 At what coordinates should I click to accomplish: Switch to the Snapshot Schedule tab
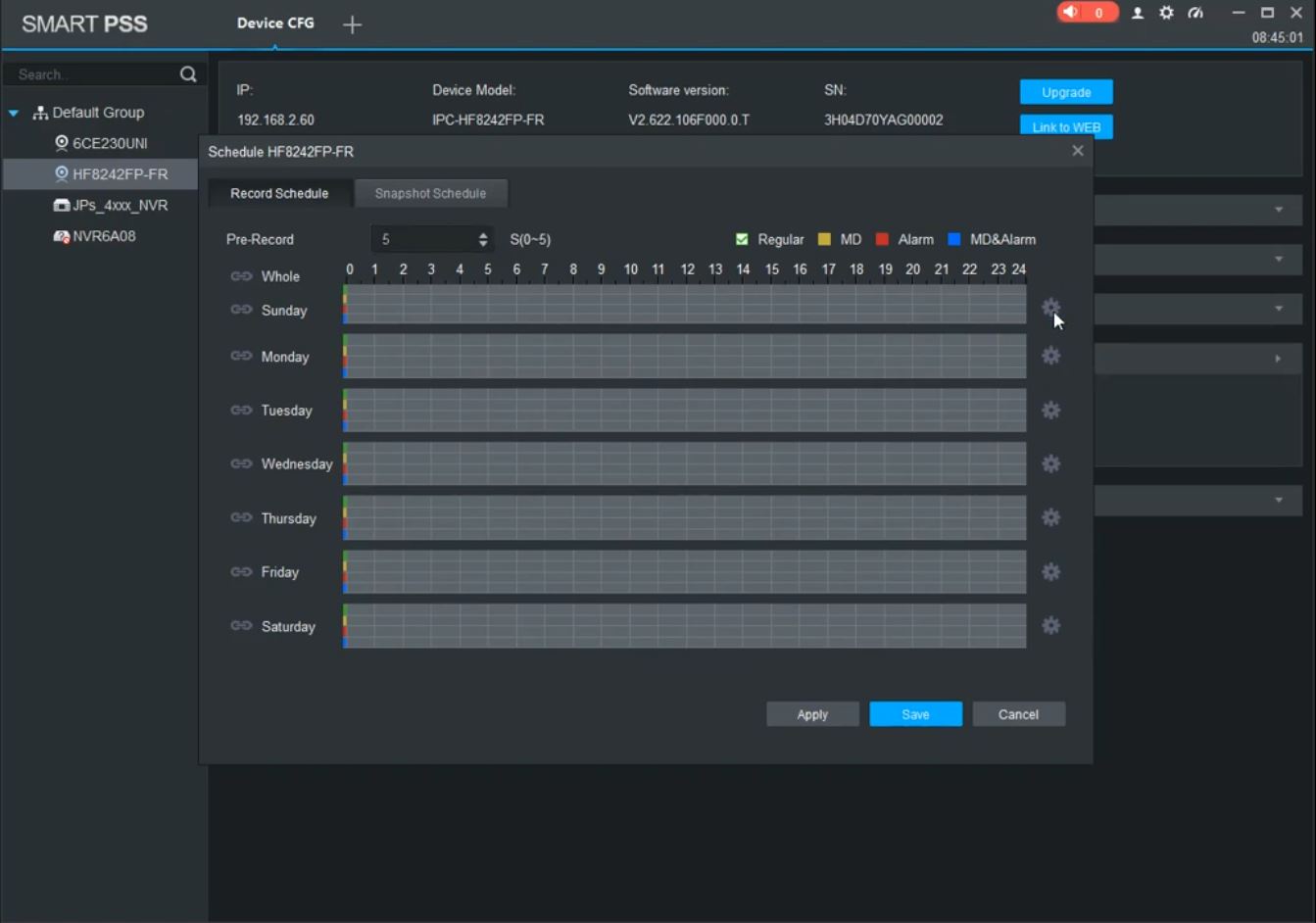[x=430, y=193]
